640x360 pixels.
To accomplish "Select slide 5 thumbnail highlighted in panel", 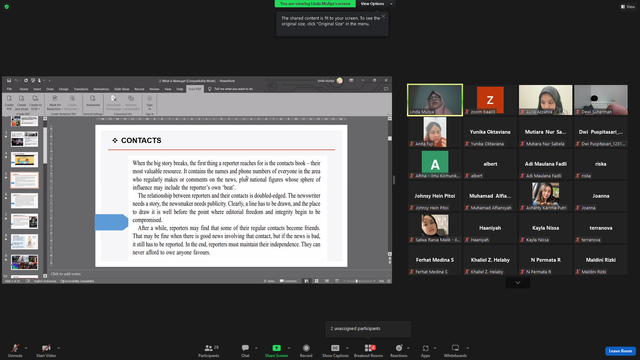I will coord(24,180).
